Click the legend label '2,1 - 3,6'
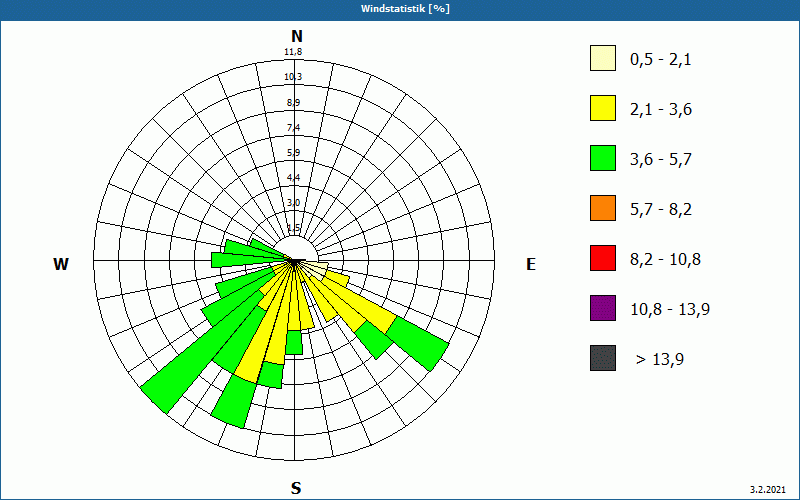The height and width of the screenshot is (500, 800). (661, 110)
